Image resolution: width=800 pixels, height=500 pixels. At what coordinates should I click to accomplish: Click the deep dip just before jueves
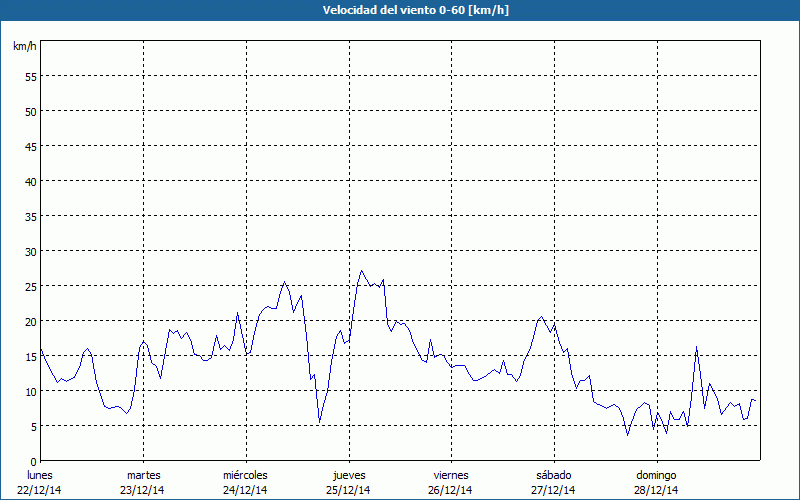coord(320,422)
